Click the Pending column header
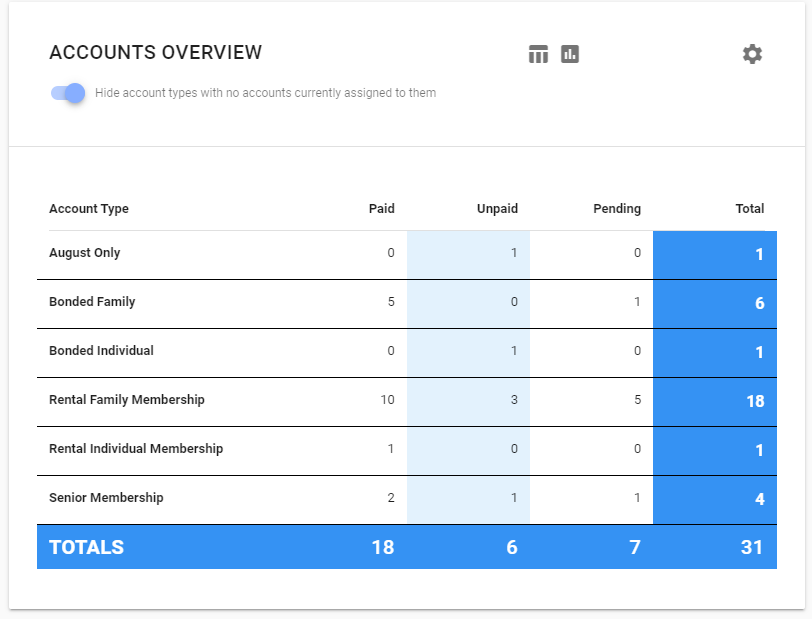 [617, 209]
